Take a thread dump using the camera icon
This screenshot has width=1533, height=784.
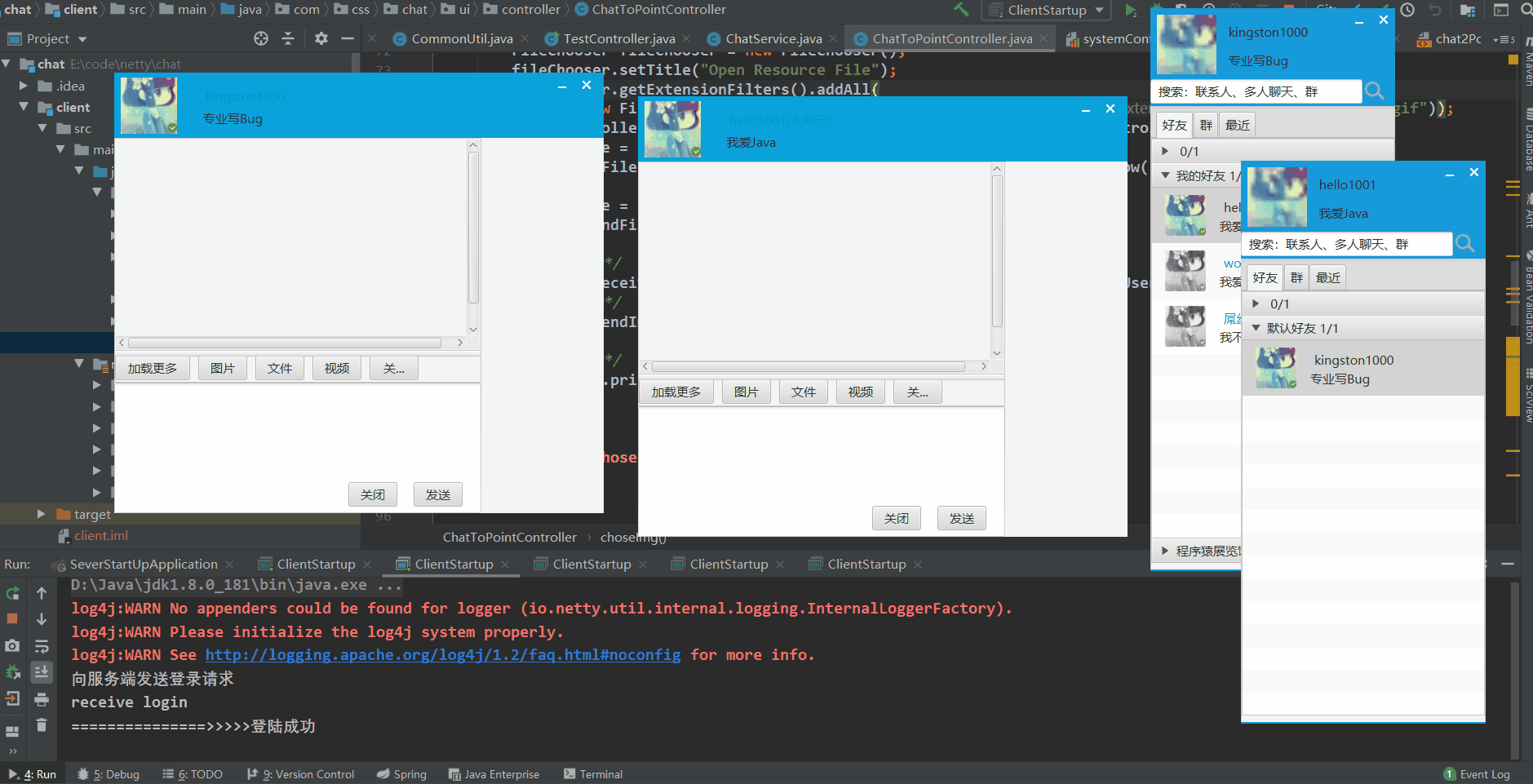12,645
